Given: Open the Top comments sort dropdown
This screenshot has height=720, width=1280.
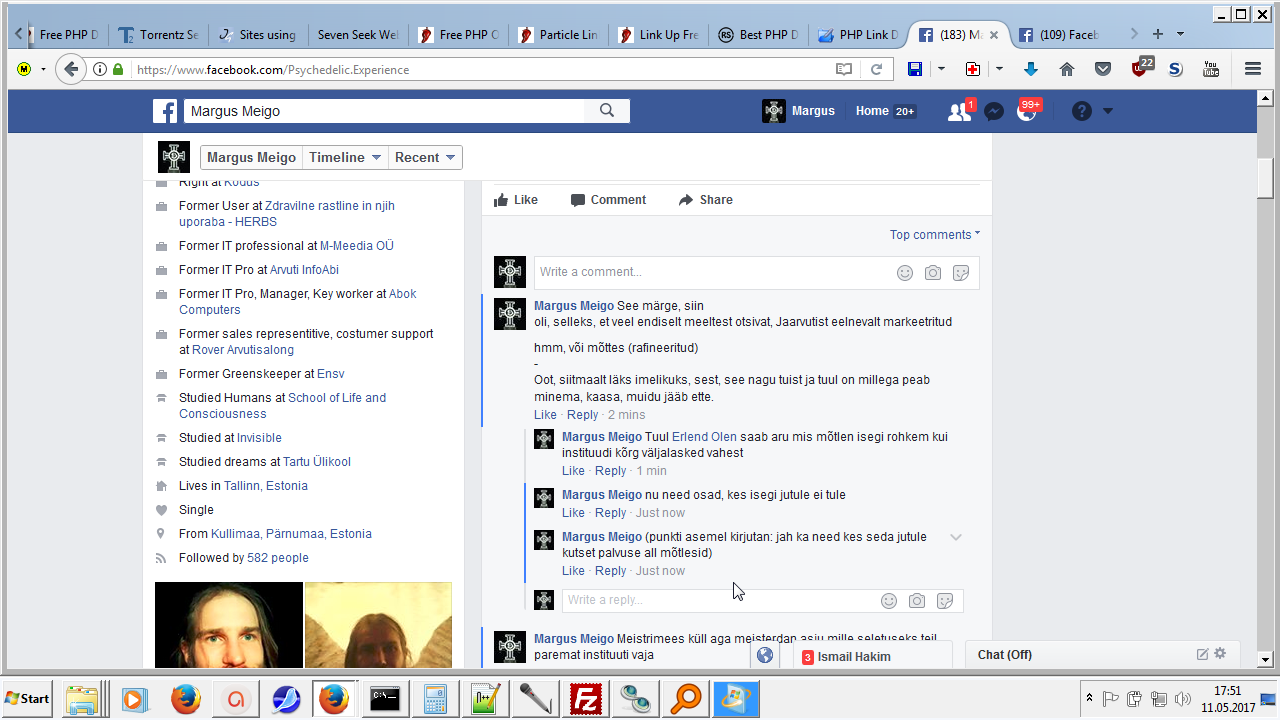Looking at the screenshot, I should click(935, 235).
